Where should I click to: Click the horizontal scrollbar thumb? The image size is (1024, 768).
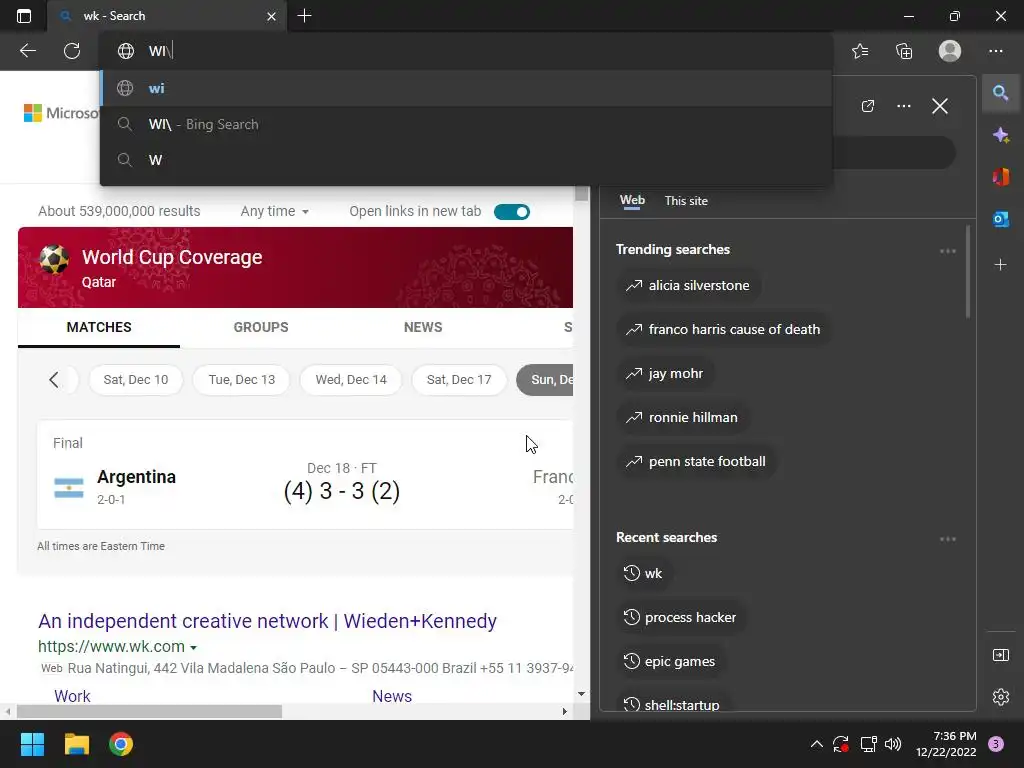point(150,711)
